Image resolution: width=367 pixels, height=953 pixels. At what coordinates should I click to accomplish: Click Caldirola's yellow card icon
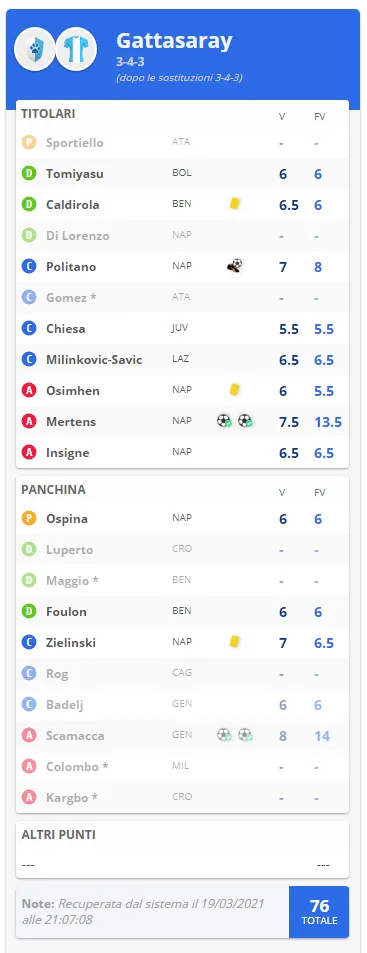pos(235,204)
